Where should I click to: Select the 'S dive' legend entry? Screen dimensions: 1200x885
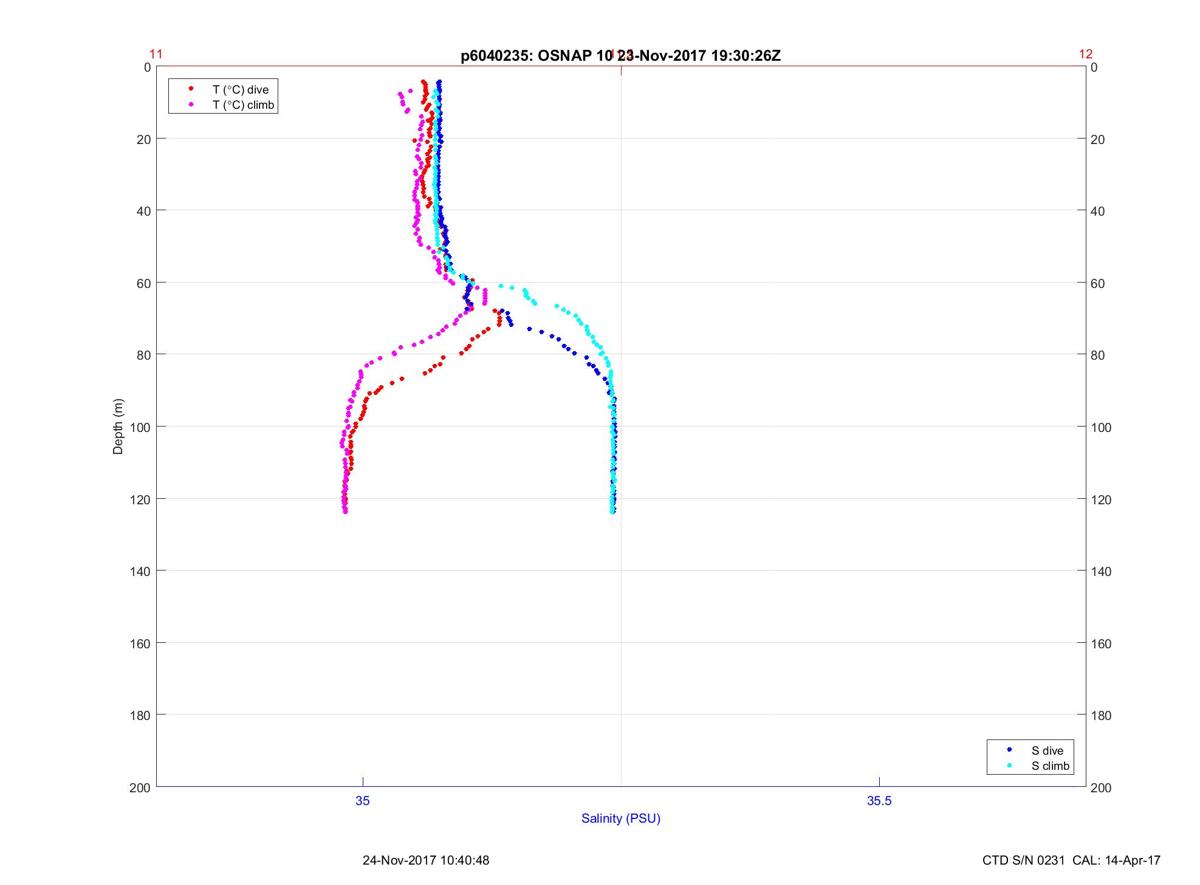(x=1047, y=750)
